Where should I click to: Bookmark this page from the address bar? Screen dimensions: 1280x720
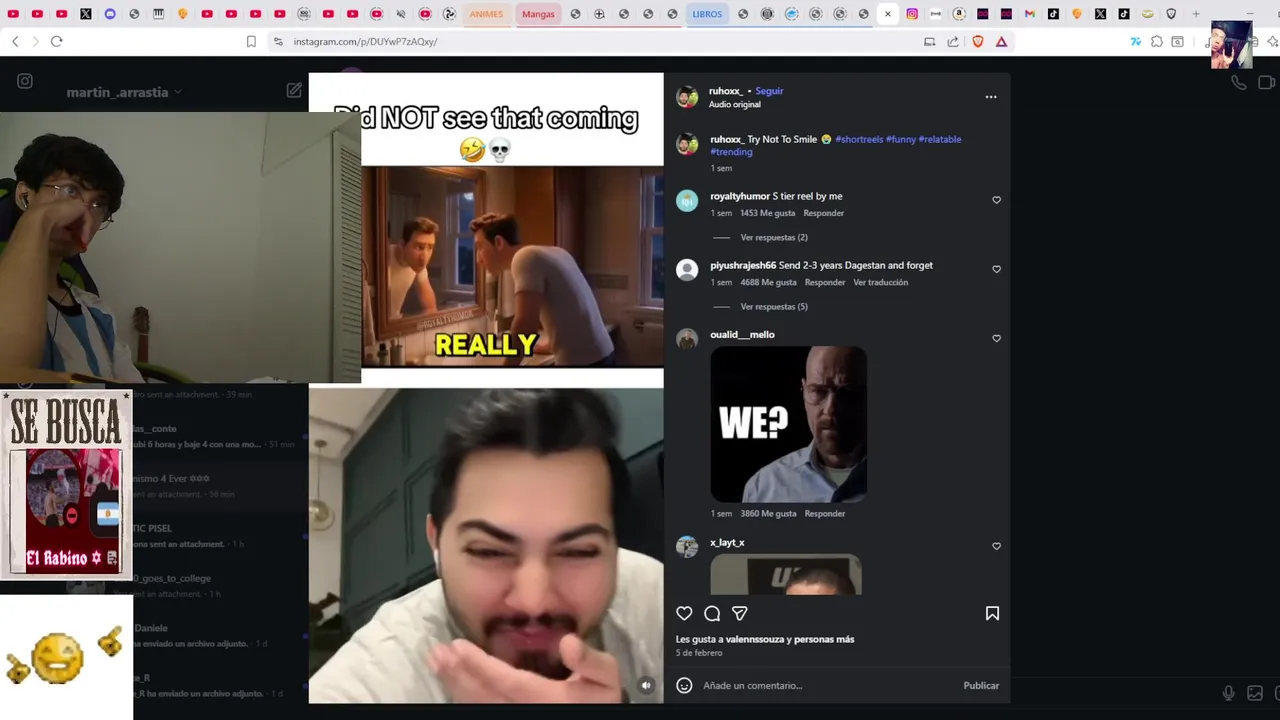pyautogui.click(x=251, y=41)
